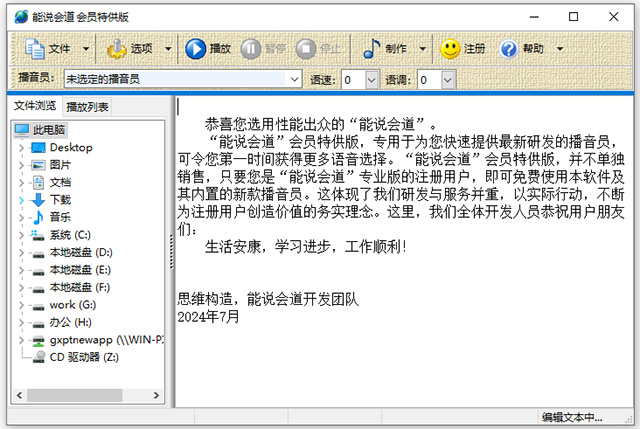
Task: Expand the 系统 (C:) node
Action: [x=21, y=235]
